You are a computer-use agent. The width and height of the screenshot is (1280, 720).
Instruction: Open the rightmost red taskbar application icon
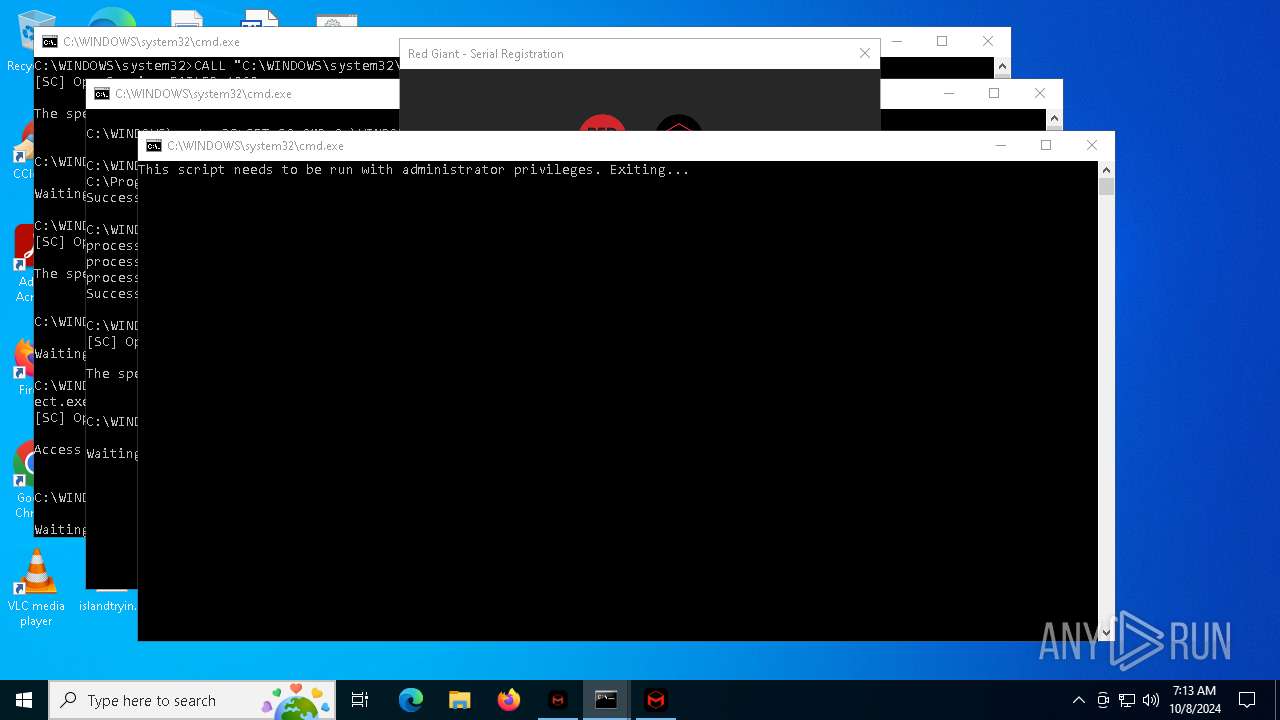(656, 700)
